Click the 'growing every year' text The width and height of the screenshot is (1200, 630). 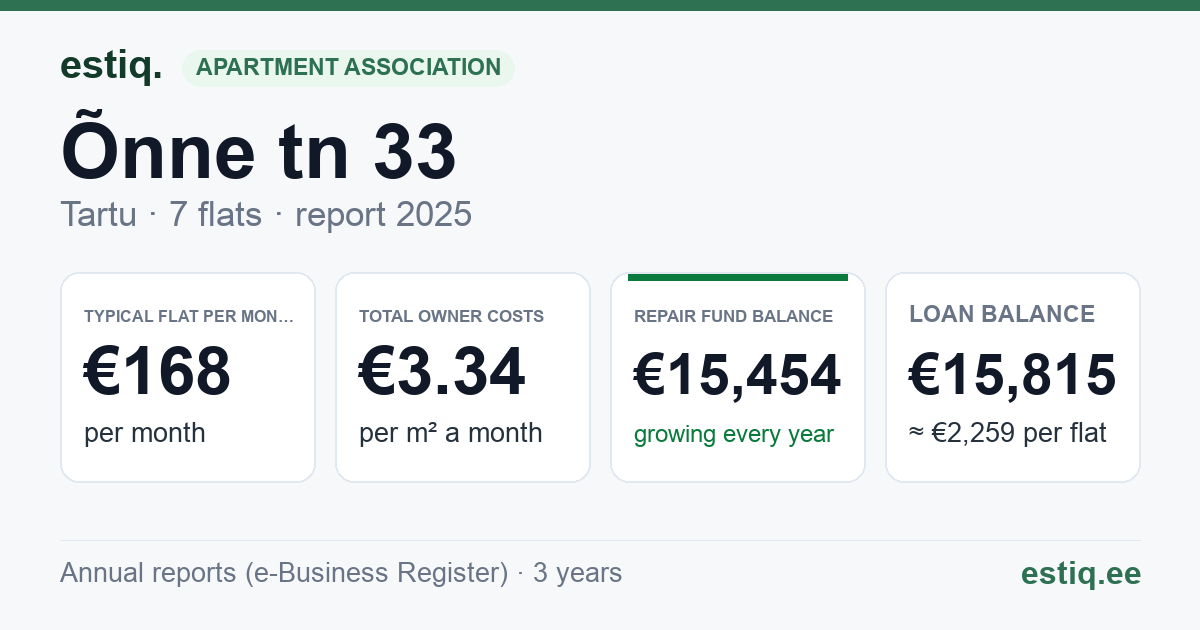point(734,435)
